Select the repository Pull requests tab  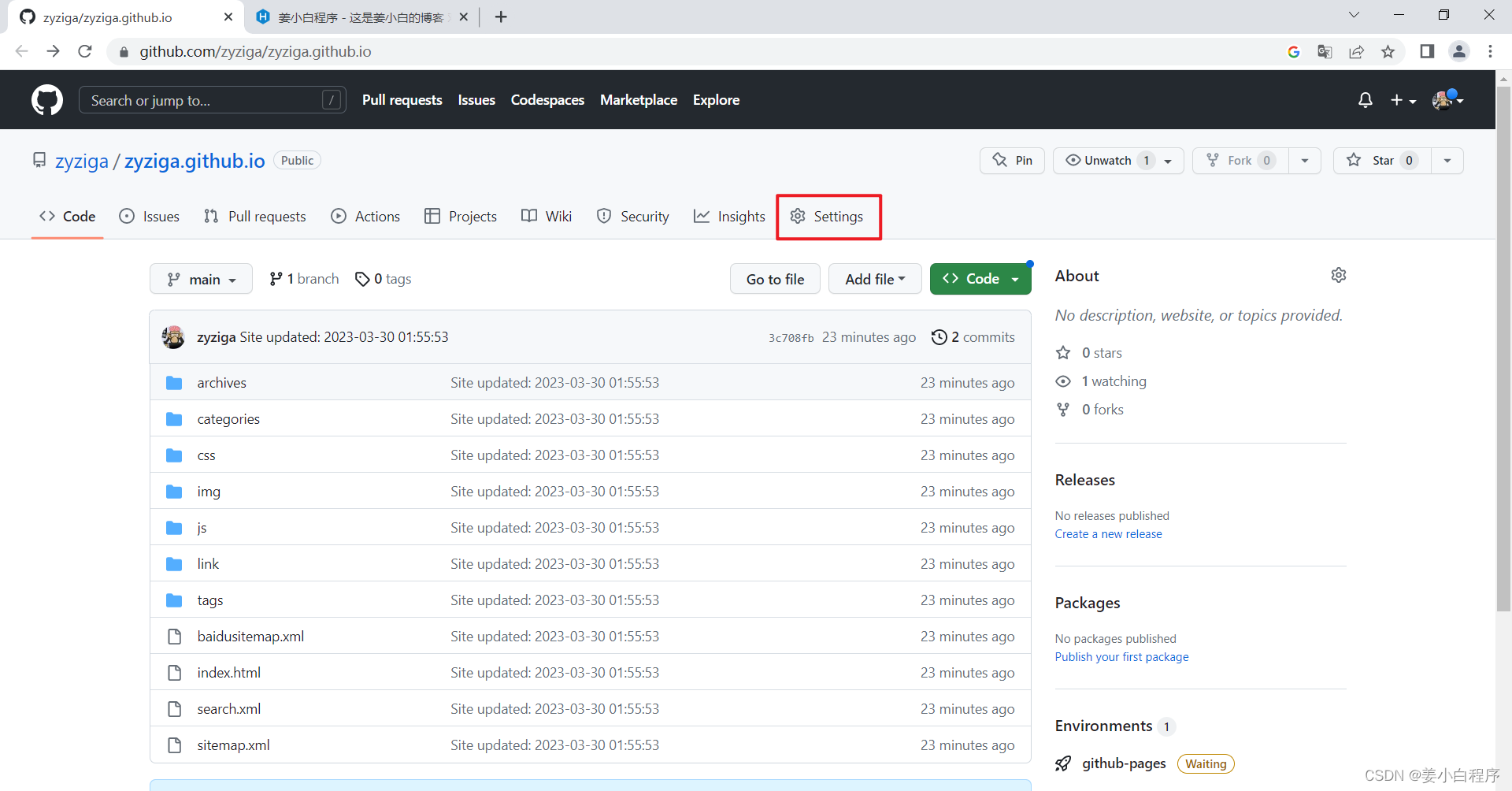(x=254, y=217)
